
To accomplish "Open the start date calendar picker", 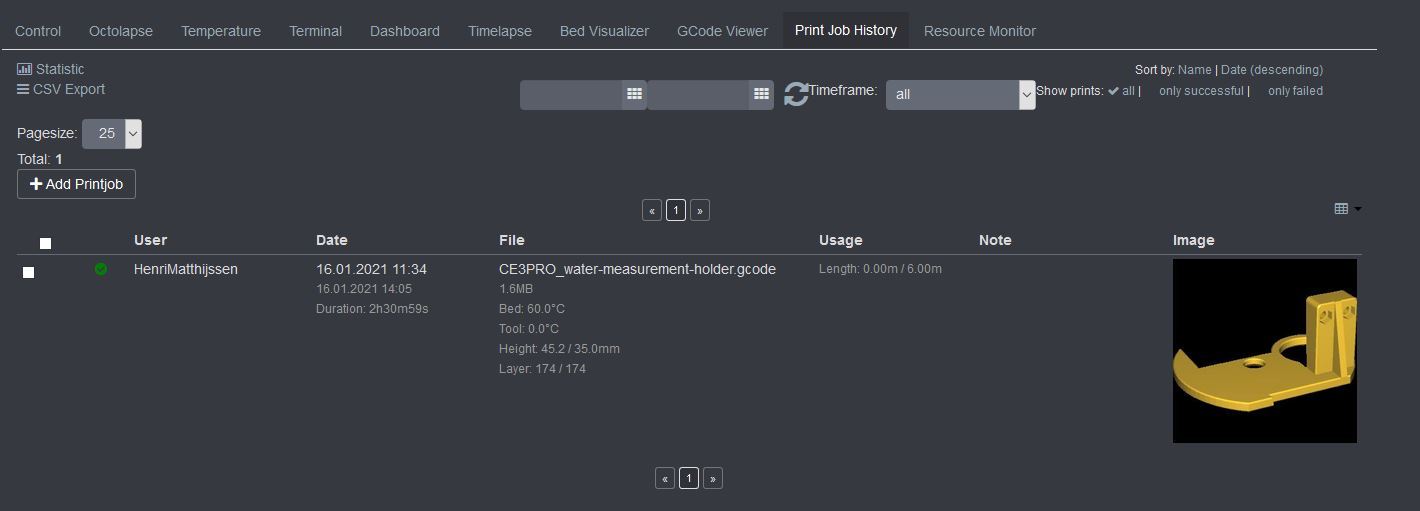I will coord(634,94).
